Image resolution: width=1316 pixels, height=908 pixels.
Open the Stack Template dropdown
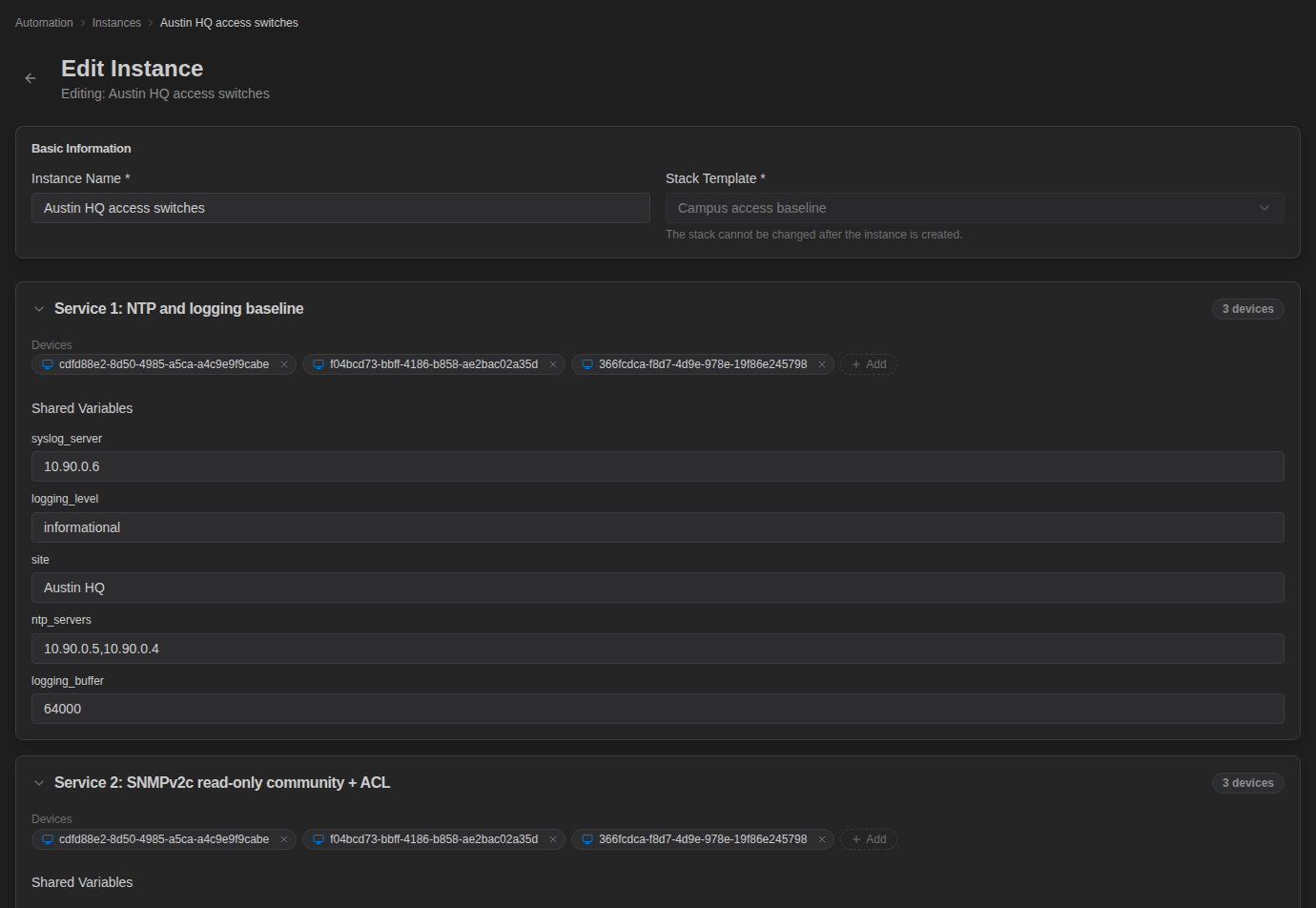click(975, 208)
